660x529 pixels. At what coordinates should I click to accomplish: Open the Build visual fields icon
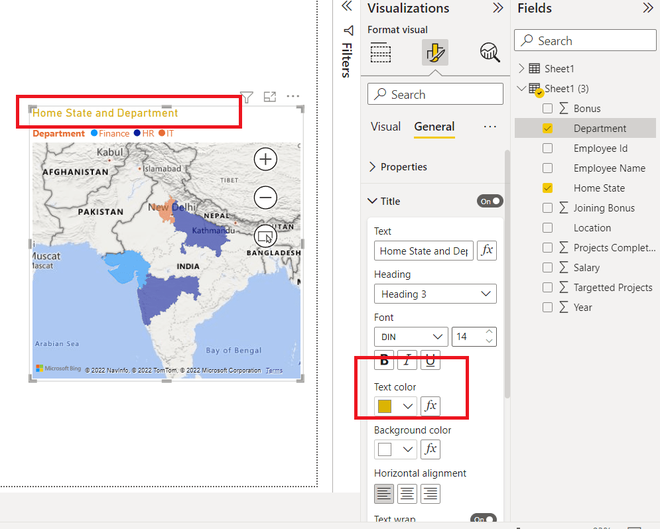pos(381,52)
